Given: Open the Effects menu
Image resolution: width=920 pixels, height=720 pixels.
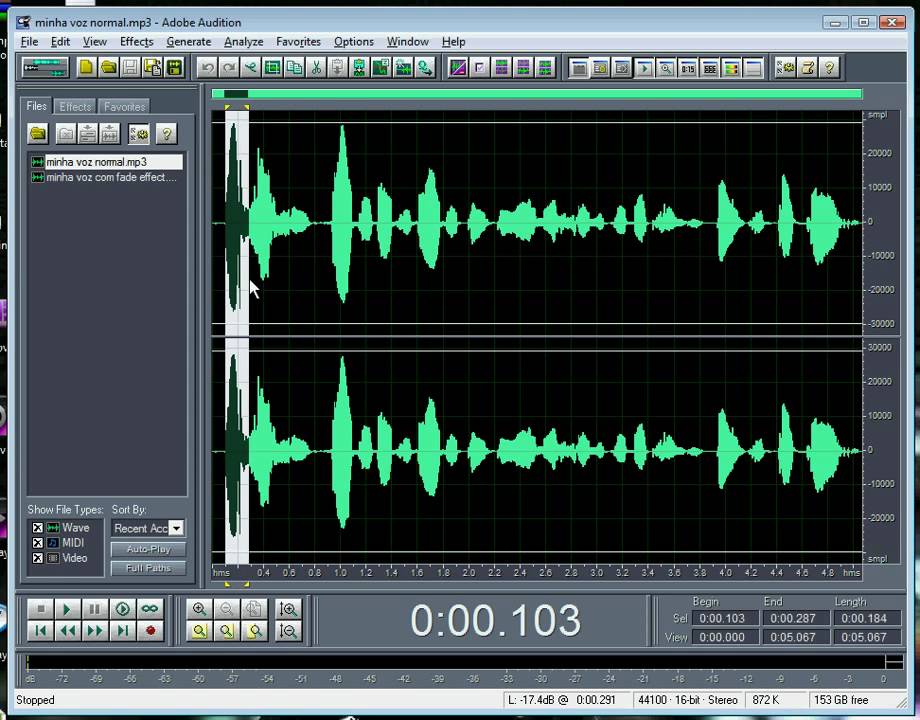Looking at the screenshot, I should coord(137,42).
